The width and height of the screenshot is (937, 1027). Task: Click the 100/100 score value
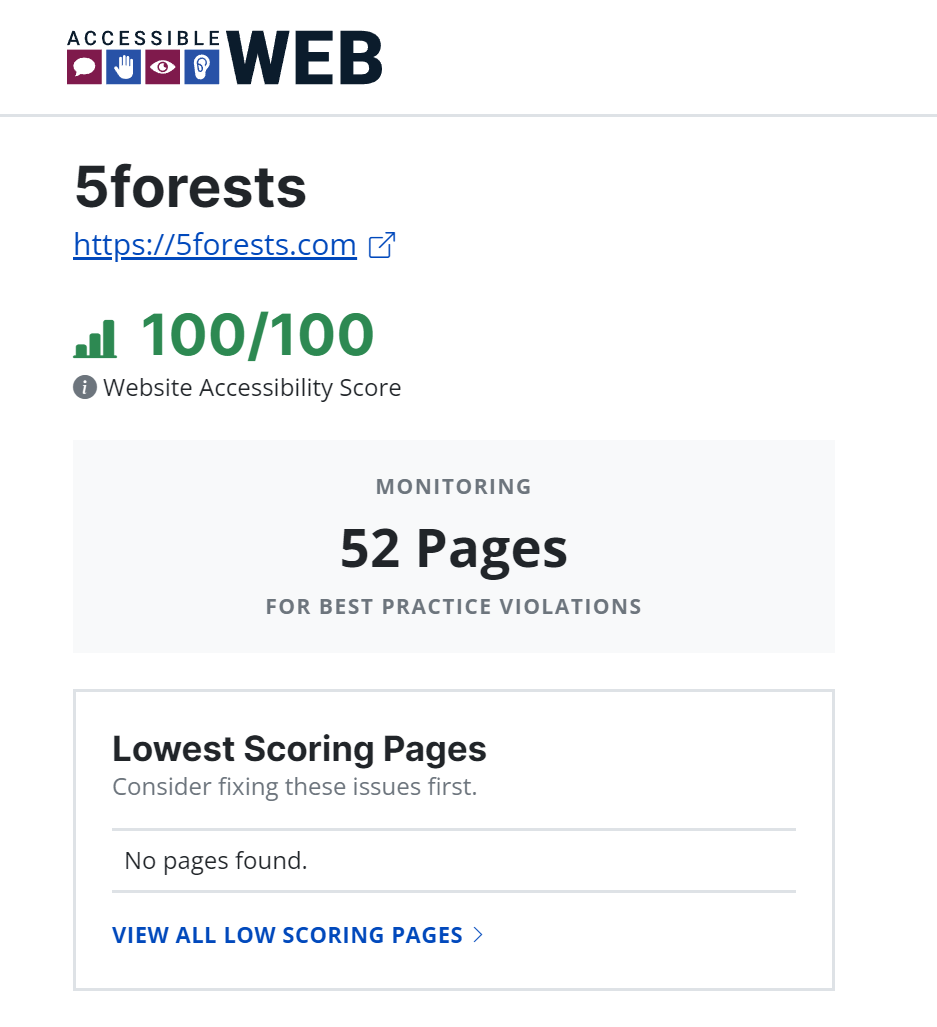tap(257, 335)
